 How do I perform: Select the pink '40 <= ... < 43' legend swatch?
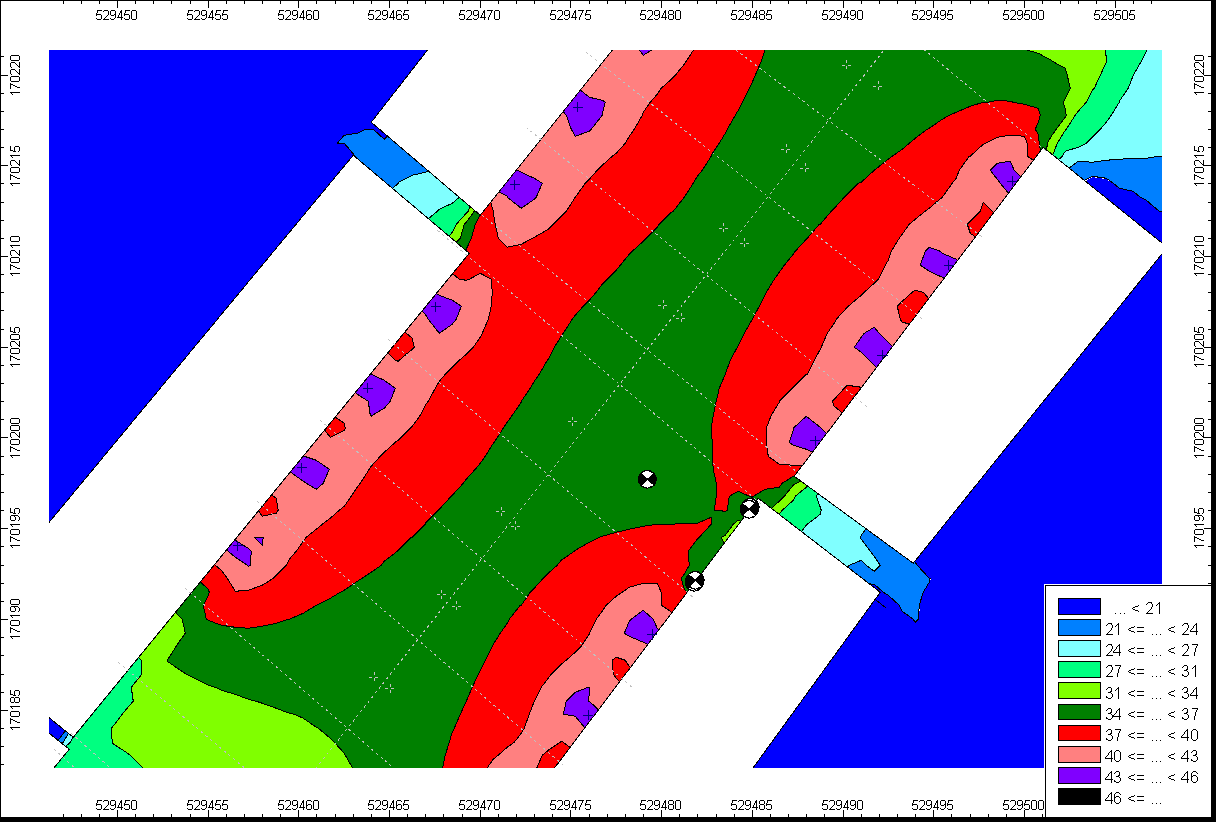(x=1079, y=755)
